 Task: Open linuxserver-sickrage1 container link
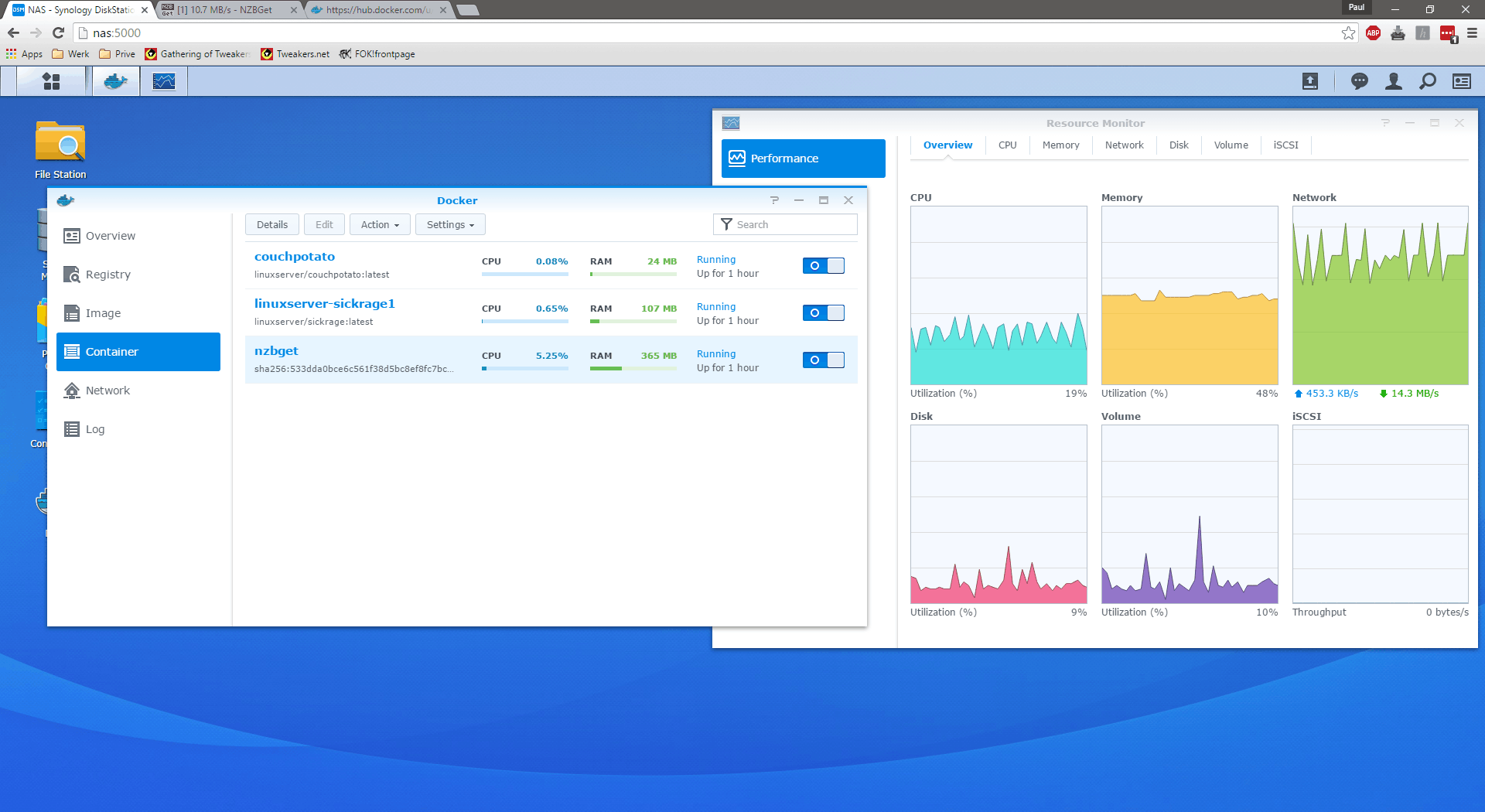325,304
